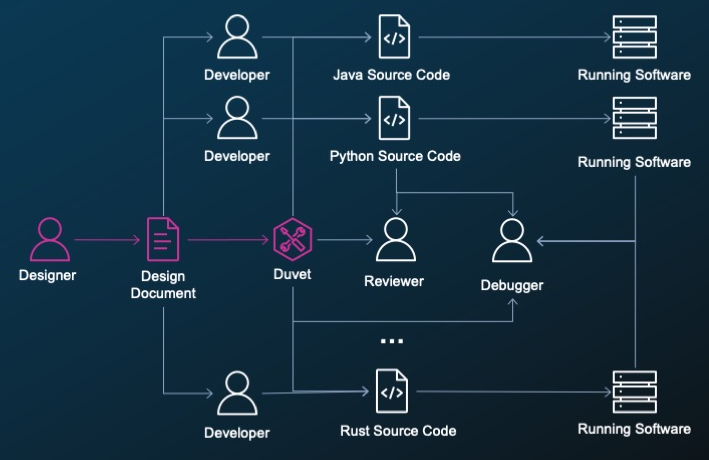Click the server icon right of Java Source Code
The image size is (709, 460).
pos(634,37)
